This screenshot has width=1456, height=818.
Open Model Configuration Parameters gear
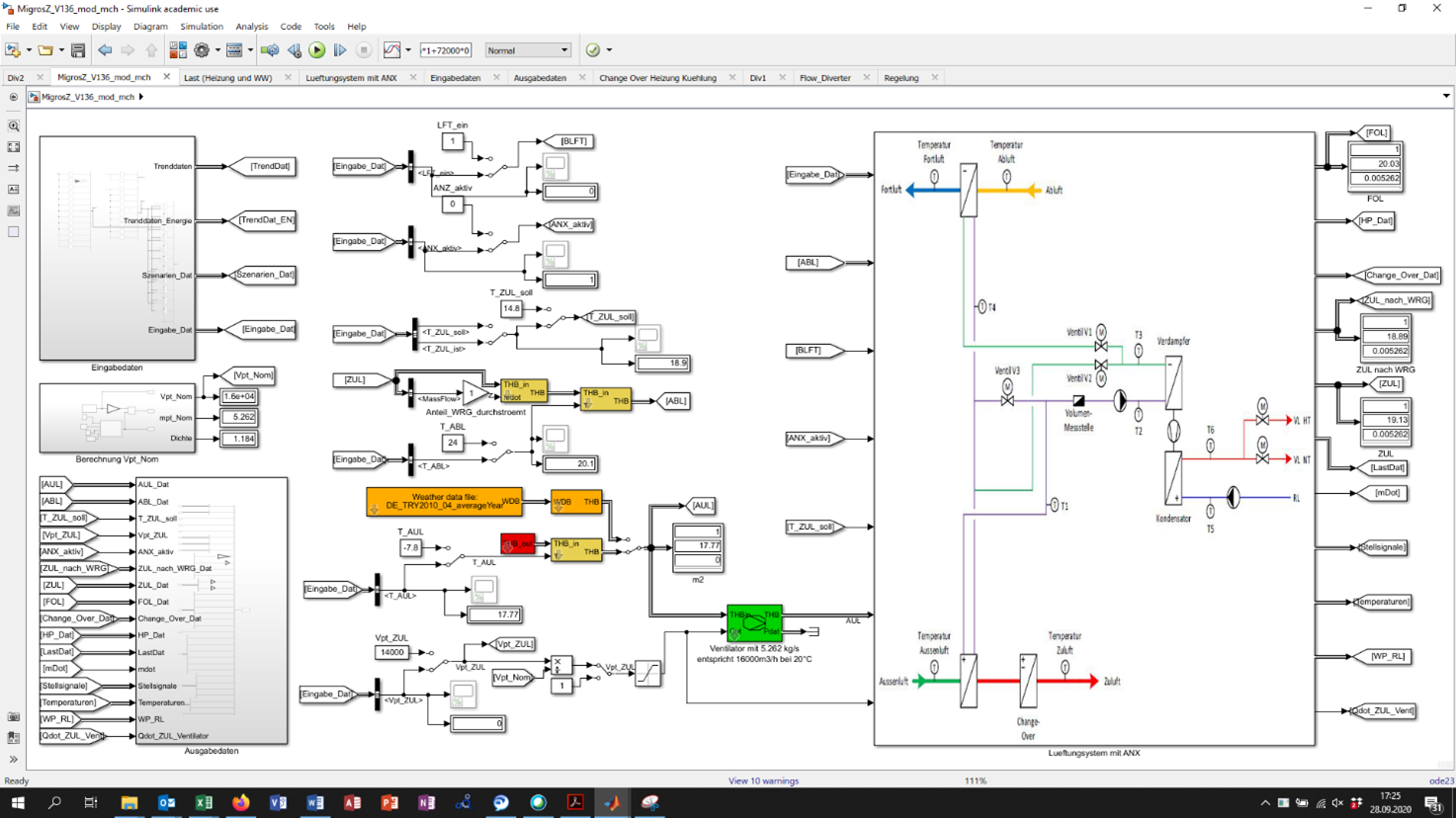pyautogui.click(x=202, y=50)
